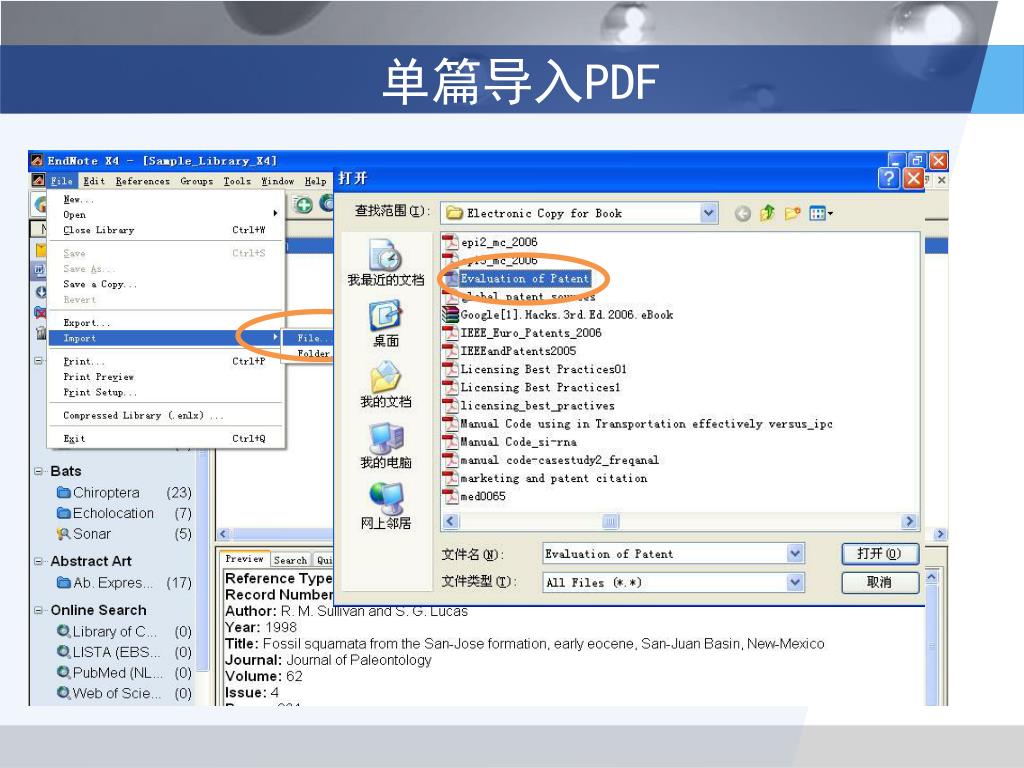Select file IEEE_Euro_Patents_2006
Screen dimensions: 1024x768
pos(522,333)
